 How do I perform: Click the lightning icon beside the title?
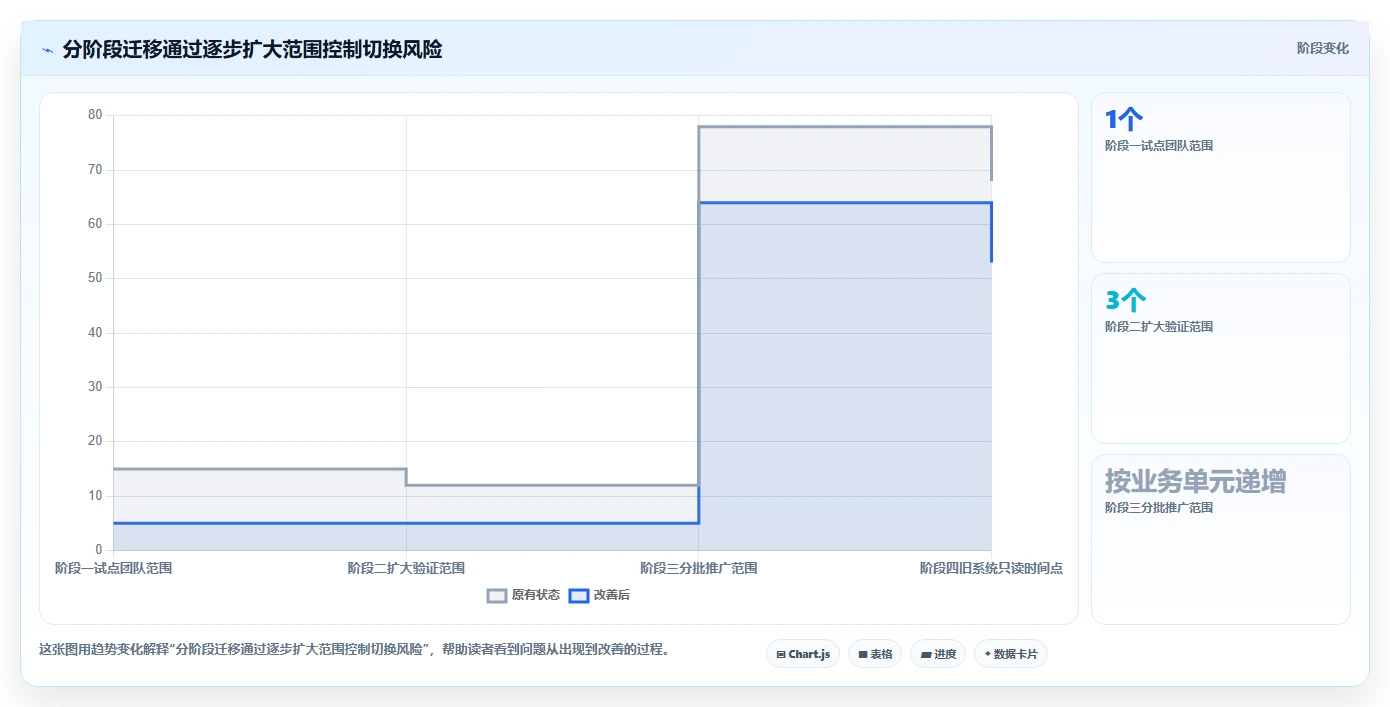[x=47, y=49]
